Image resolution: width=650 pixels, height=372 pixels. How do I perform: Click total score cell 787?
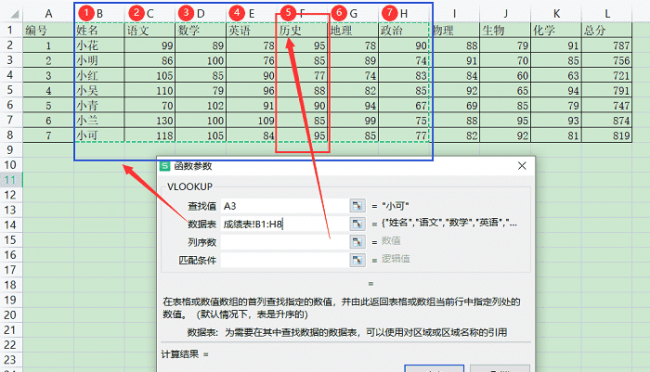(x=607, y=45)
